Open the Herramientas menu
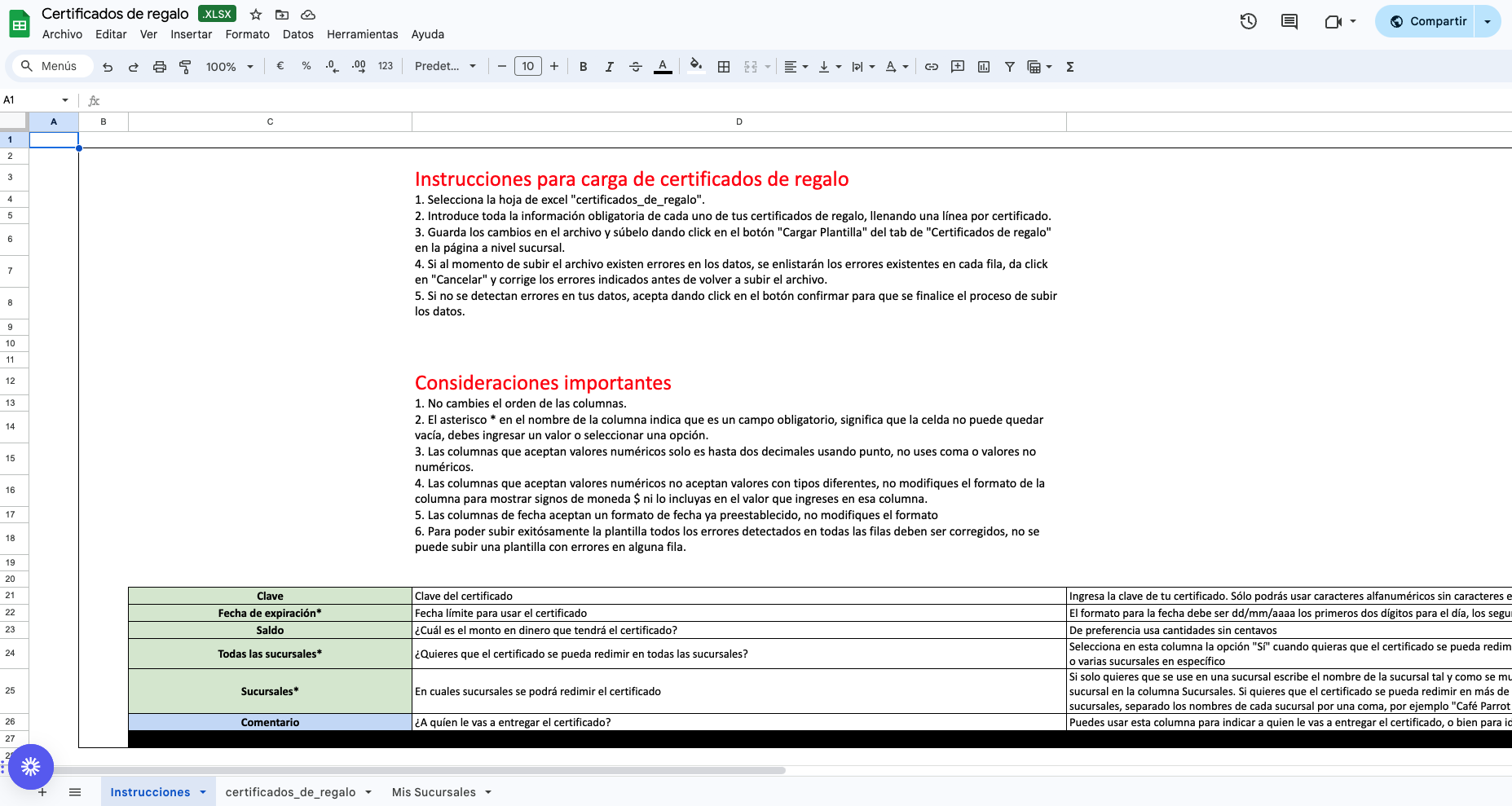This screenshot has width=1512, height=806. (363, 34)
